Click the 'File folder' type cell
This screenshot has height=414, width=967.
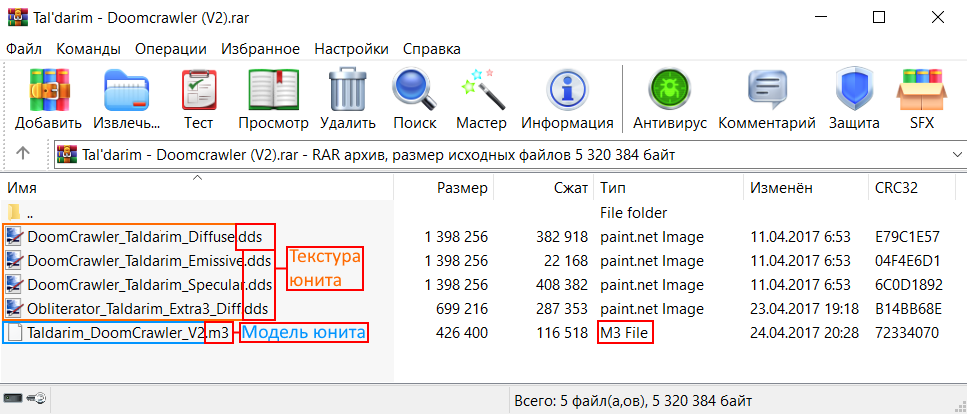(x=633, y=213)
